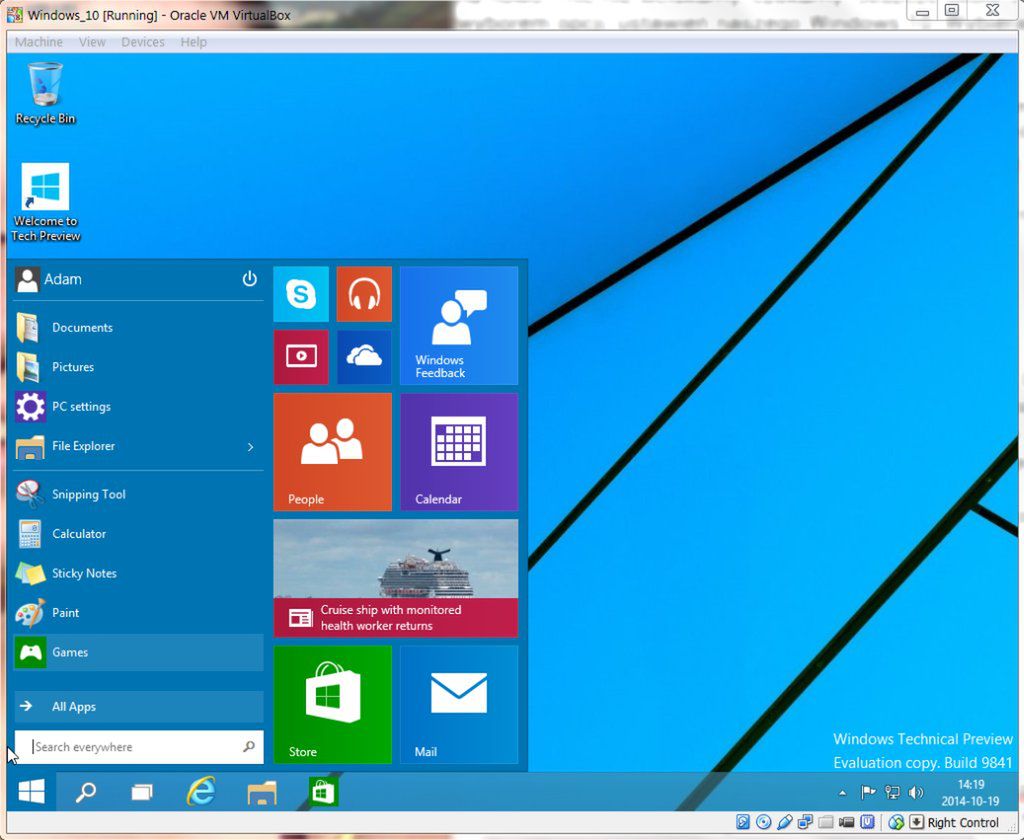Screen dimensions: 1024x840
Task: Open the VirtualBox Machine menu
Action: [x=39, y=42]
